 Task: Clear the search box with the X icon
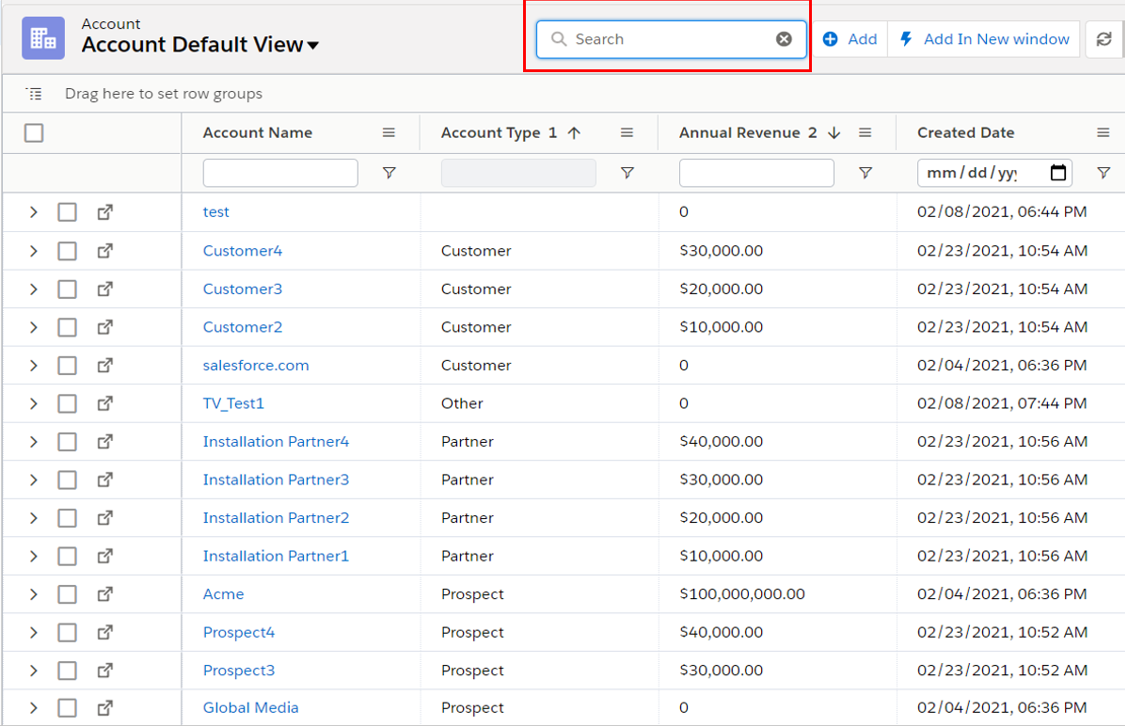pos(784,39)
